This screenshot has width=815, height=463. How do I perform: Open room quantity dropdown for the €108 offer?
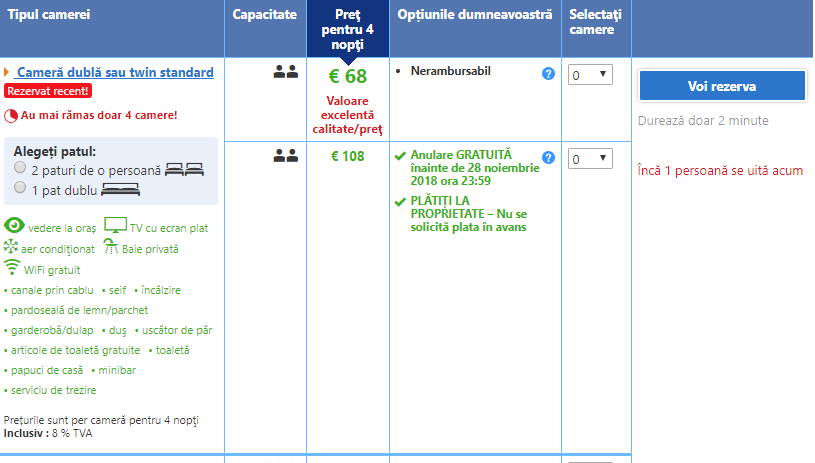[x=589, y=159]
